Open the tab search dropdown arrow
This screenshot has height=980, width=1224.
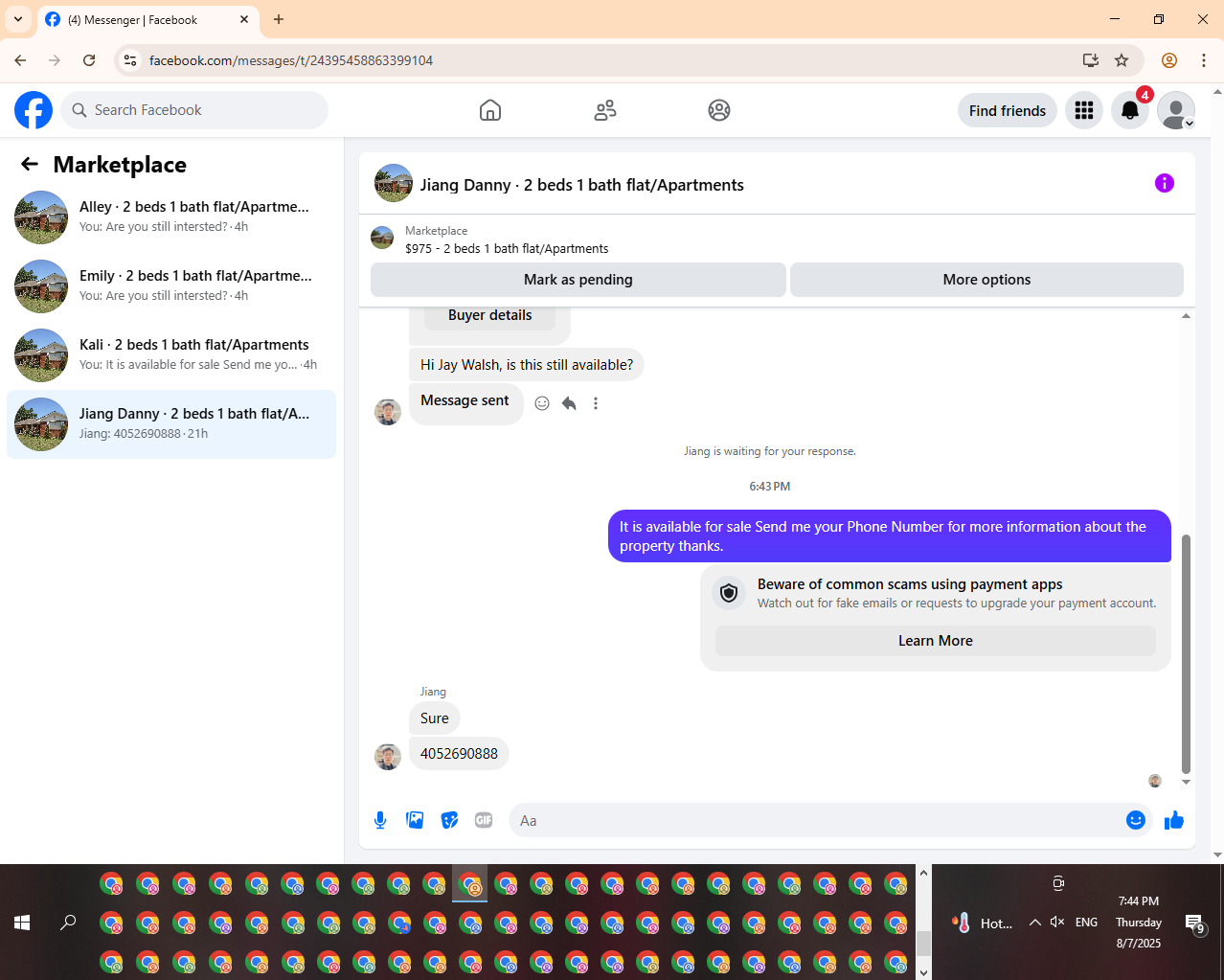[x=18, y=19]
